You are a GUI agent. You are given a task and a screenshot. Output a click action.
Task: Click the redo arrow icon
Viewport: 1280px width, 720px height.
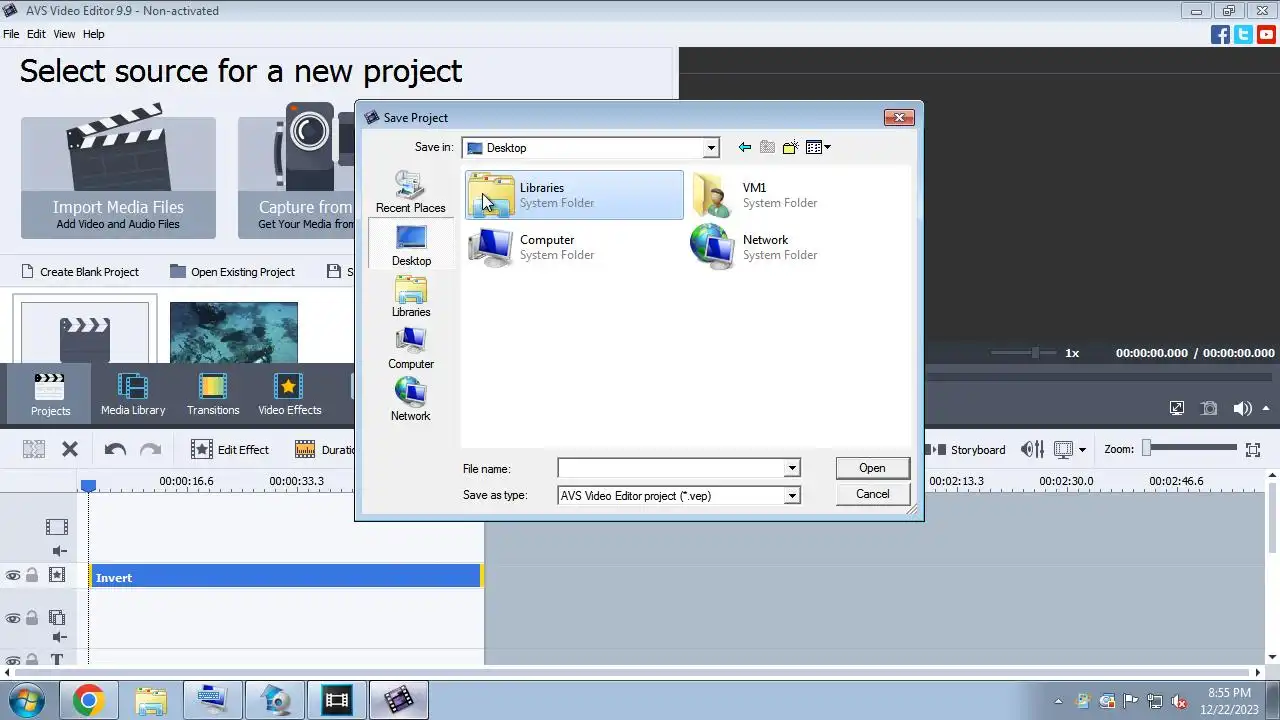[x=150, y=449]
